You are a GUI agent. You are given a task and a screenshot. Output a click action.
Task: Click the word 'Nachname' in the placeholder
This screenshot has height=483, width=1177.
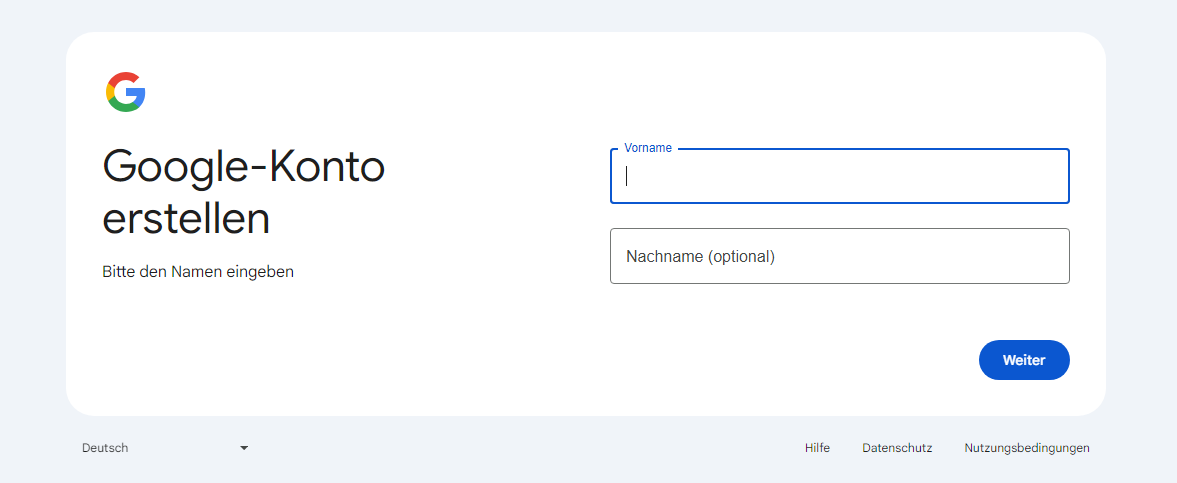click(665, 256)
